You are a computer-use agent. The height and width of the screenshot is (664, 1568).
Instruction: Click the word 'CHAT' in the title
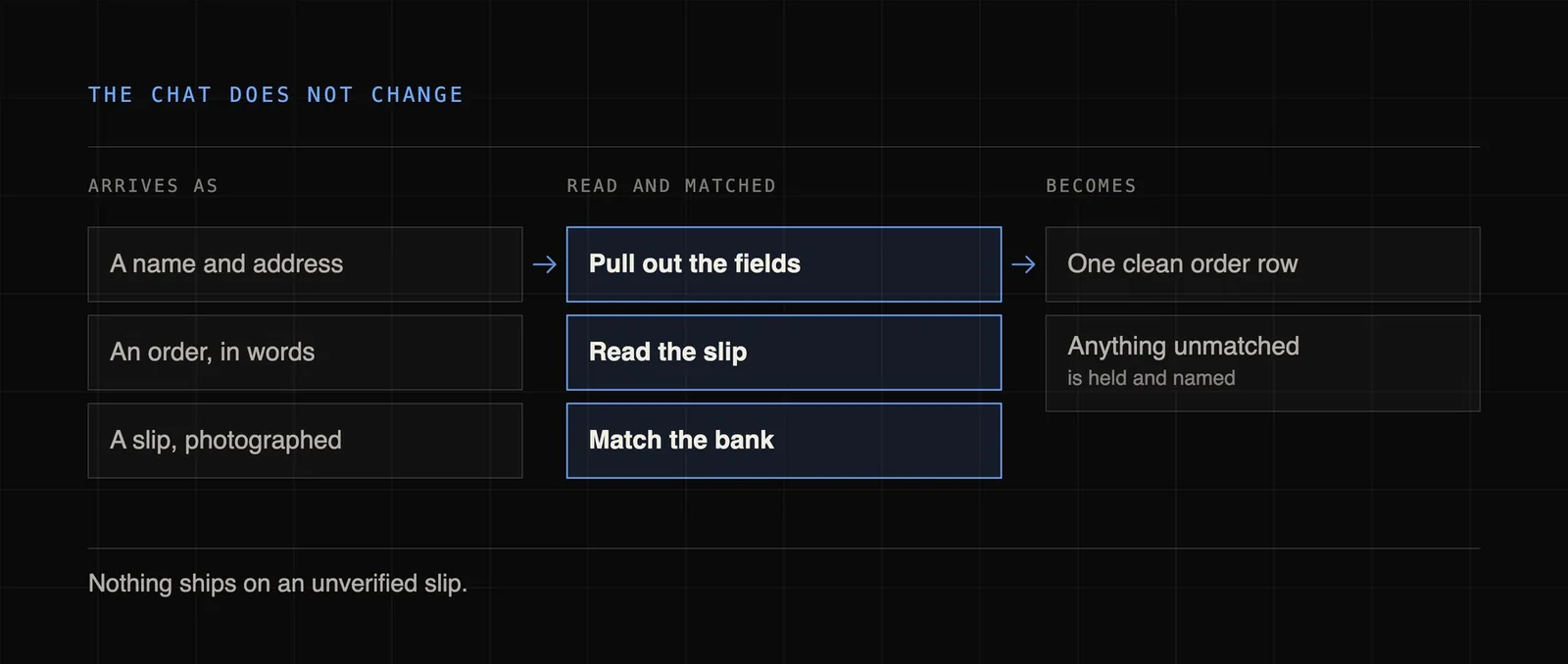[181, 95]
